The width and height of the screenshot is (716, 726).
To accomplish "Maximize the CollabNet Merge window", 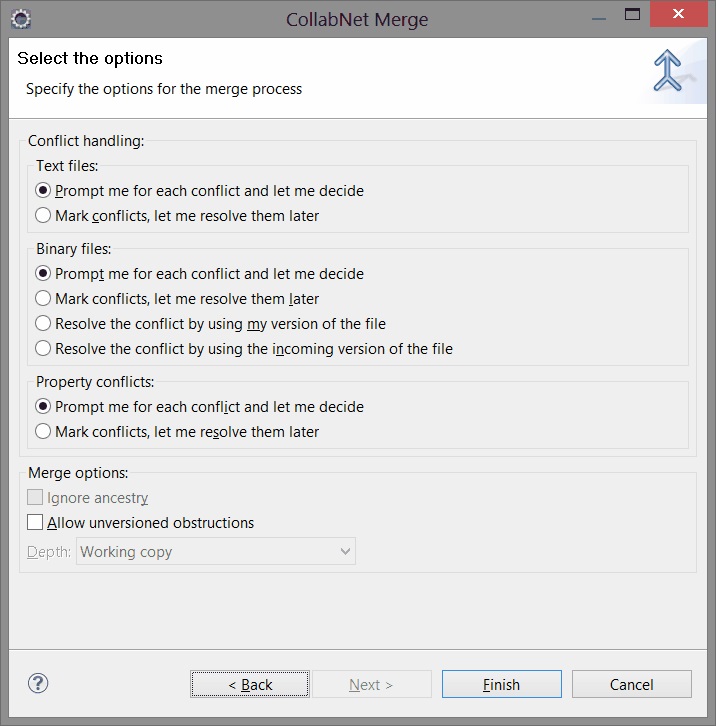I will 631,15.
